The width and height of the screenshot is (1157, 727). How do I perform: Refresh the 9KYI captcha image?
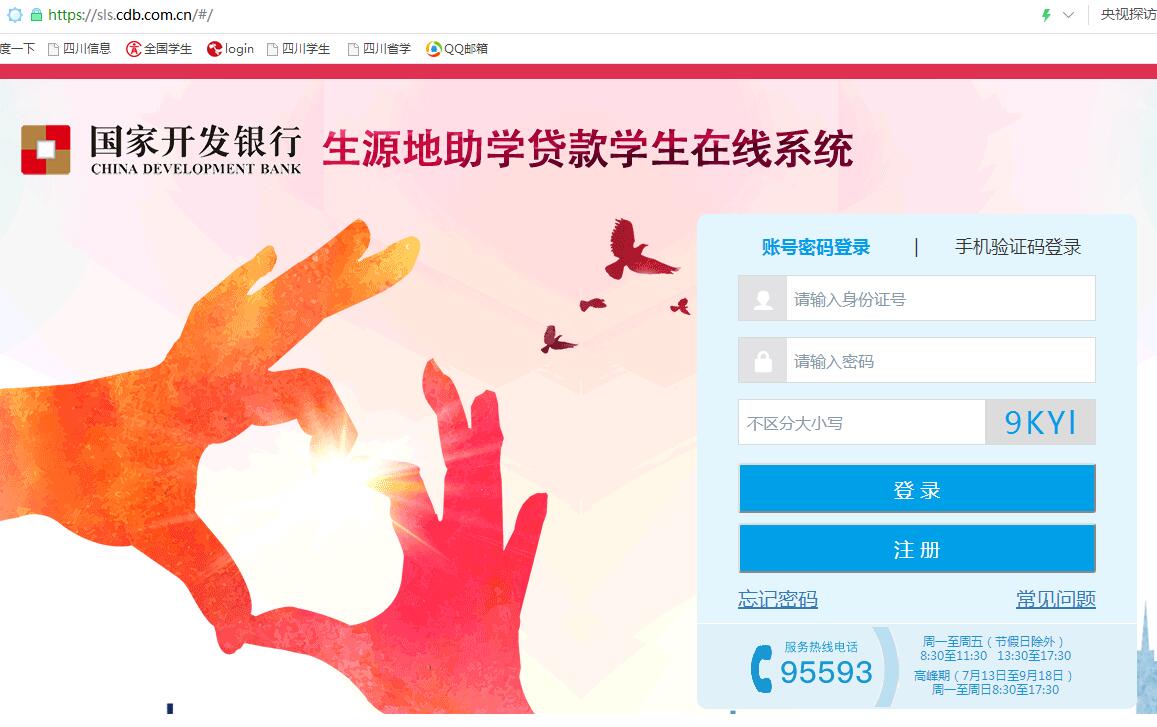point(1040,422)
